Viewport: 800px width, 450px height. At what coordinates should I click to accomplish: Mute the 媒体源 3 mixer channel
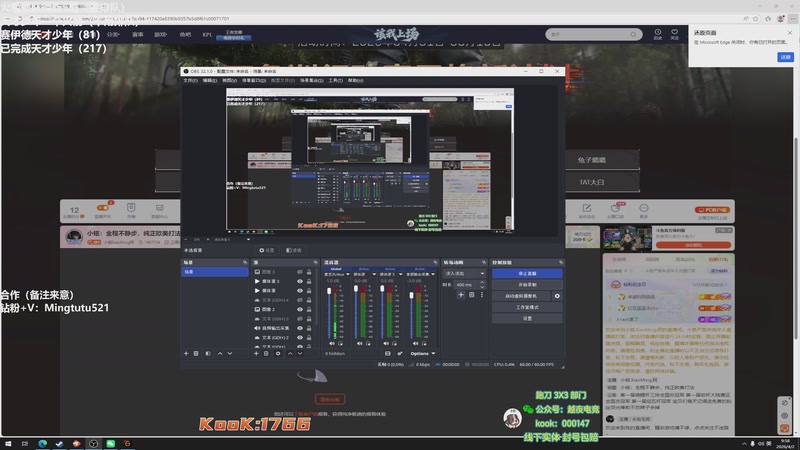coord(386,343)
